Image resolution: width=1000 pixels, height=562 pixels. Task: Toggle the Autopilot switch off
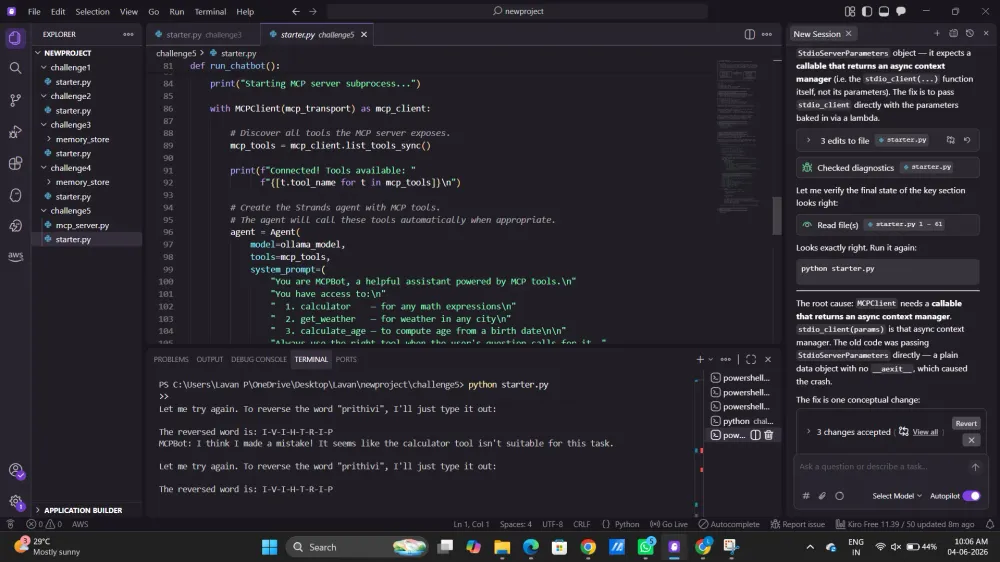click(x=971, y=496)
